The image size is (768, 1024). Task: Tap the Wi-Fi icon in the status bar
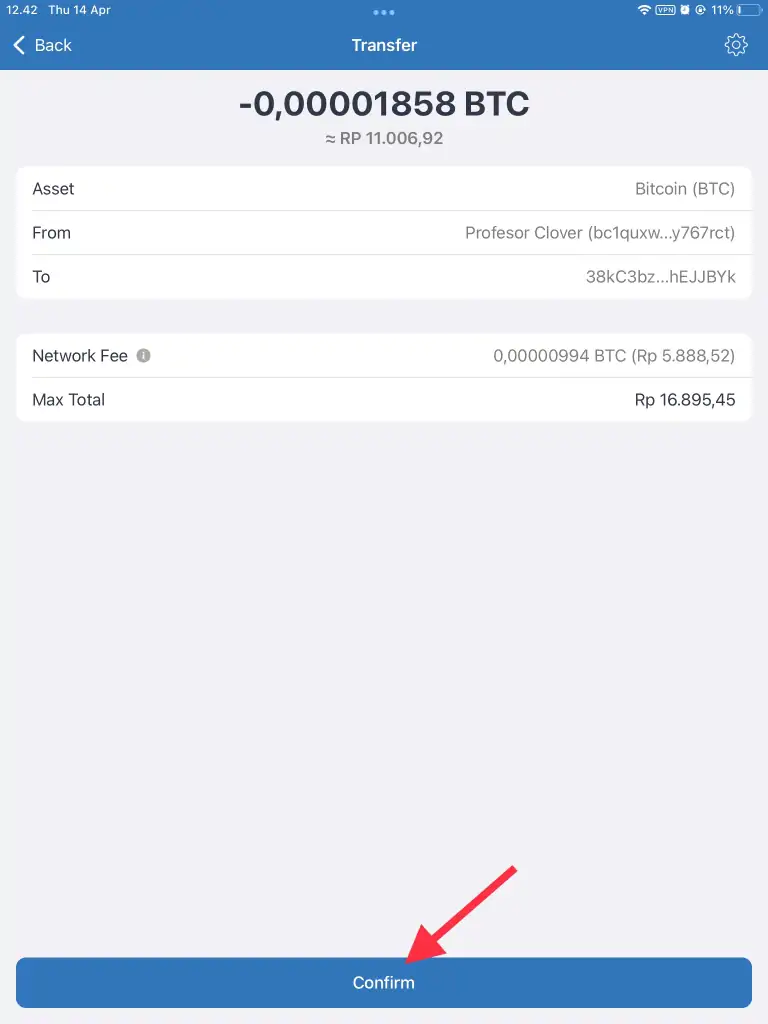click(645, 9)
